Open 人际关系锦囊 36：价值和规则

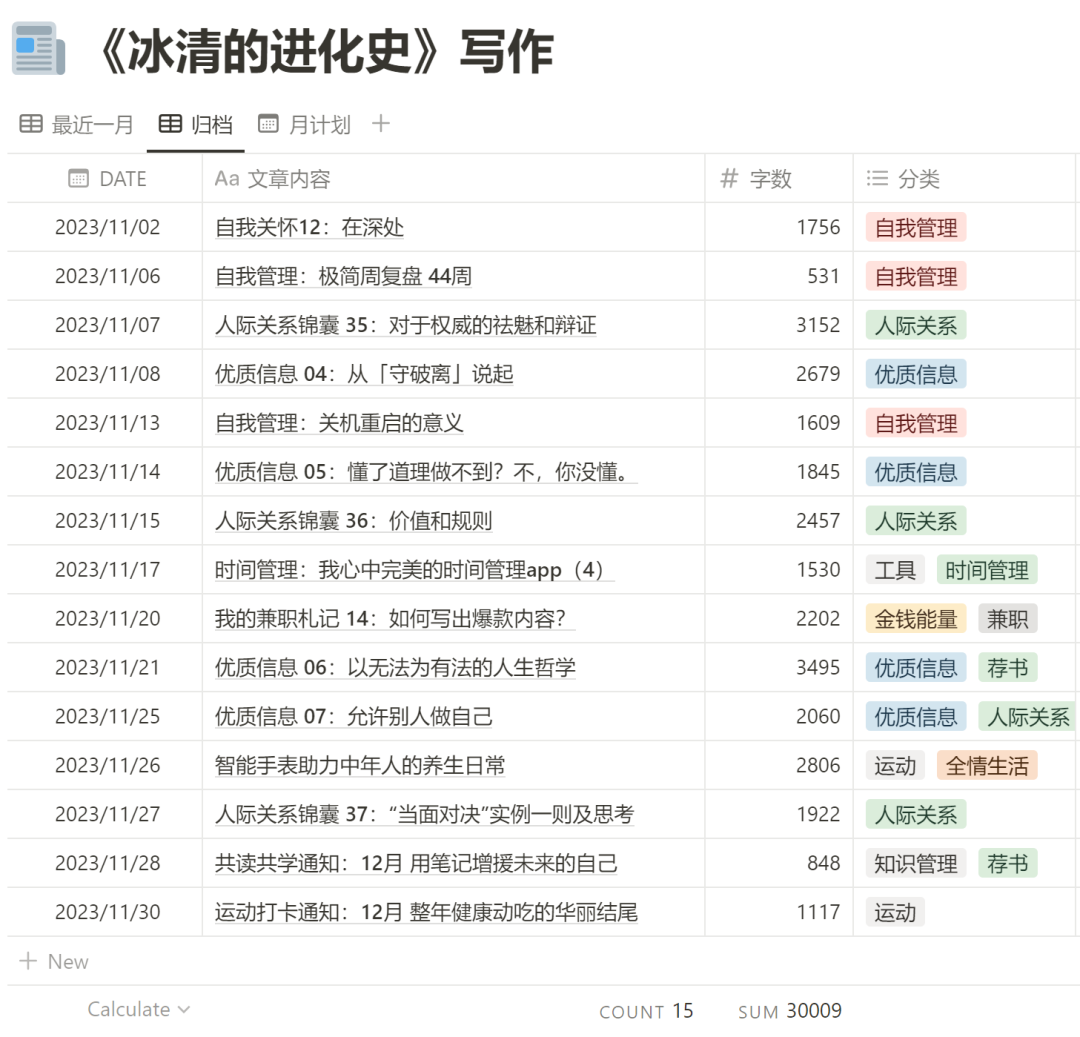click(x=353, y=521)
